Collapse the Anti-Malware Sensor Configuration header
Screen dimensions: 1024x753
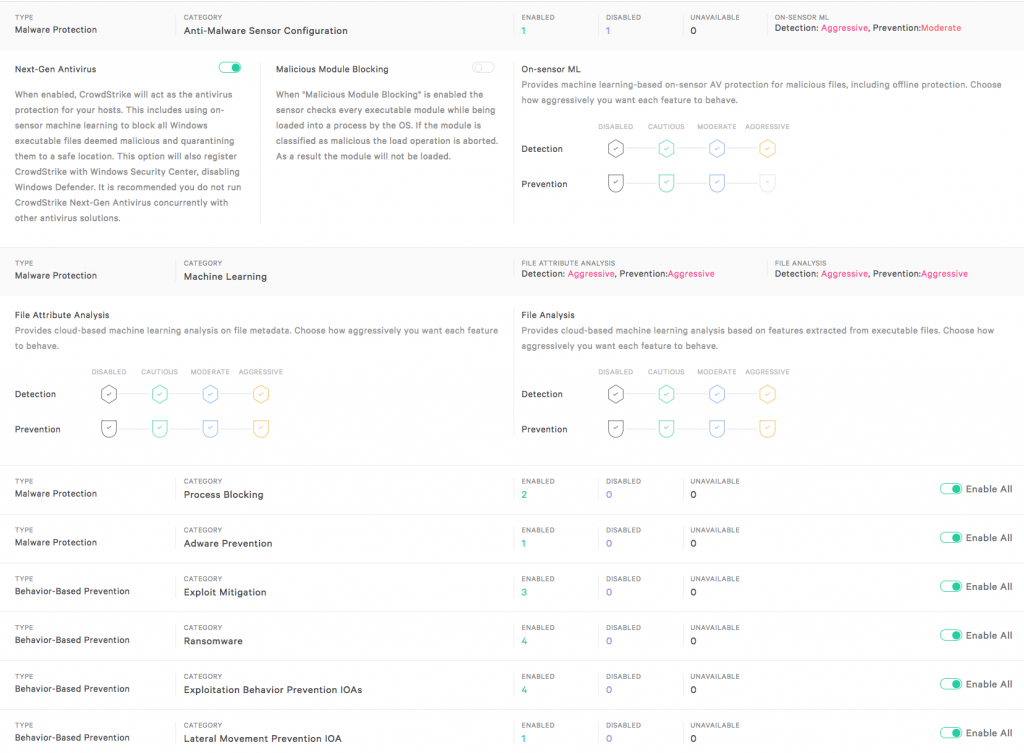[265, 30]
